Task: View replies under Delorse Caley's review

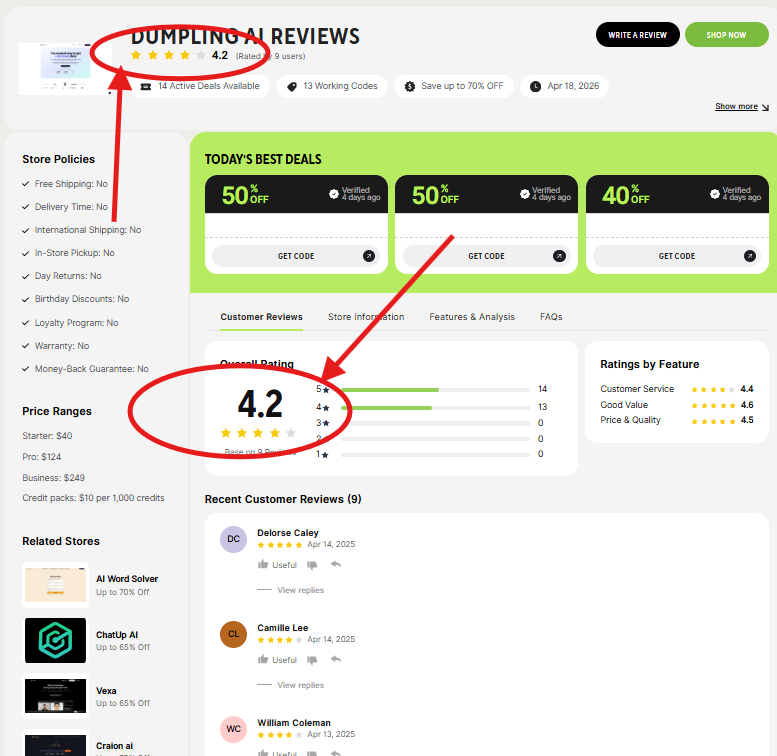Action: point(300,590)
